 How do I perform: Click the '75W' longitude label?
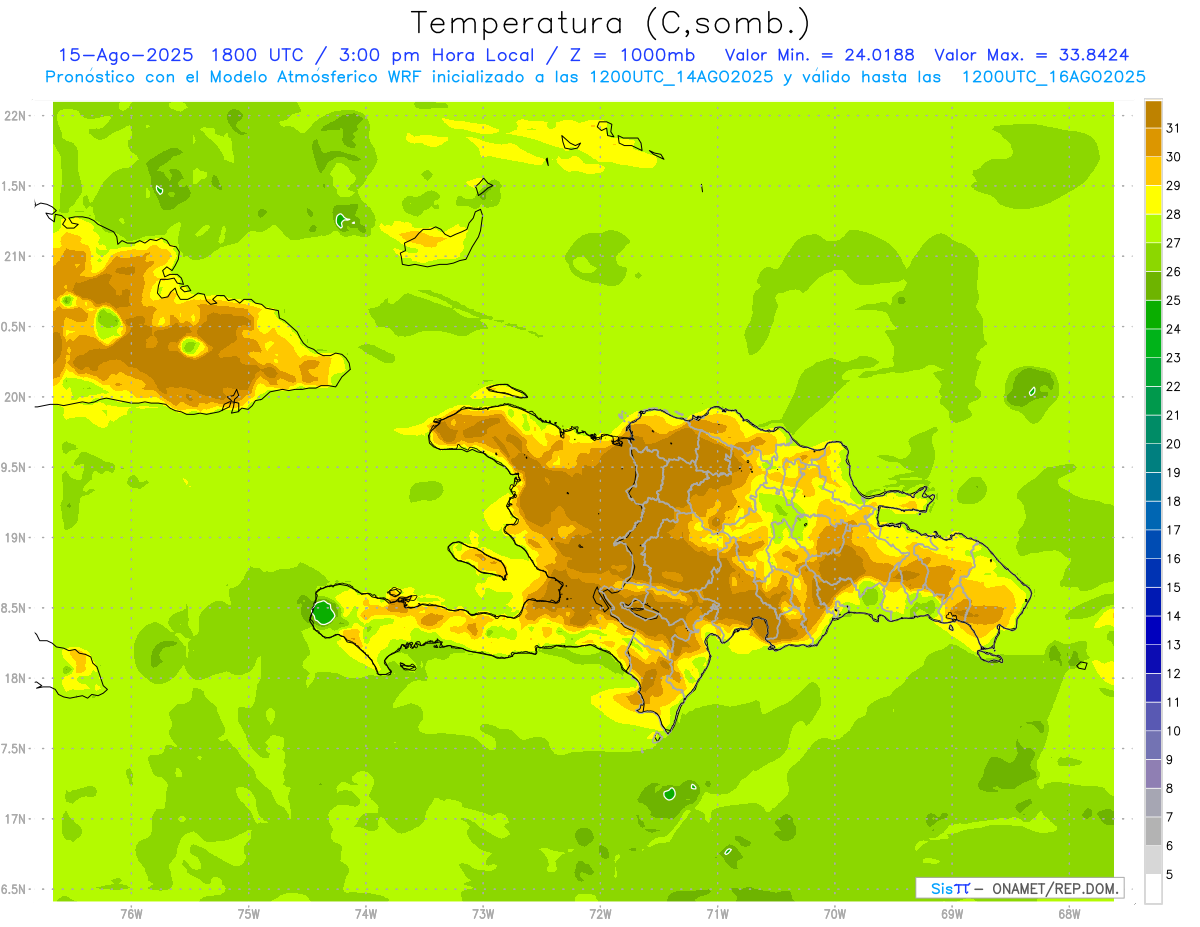coord(248,914)
